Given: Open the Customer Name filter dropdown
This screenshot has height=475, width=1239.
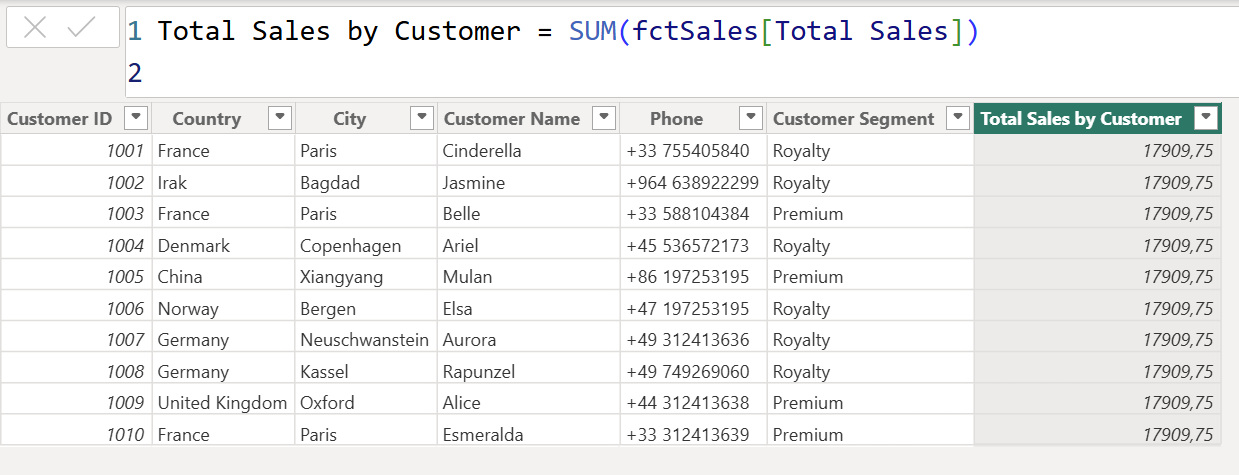Looking at the screenshot, I should (x=604, y=118).
